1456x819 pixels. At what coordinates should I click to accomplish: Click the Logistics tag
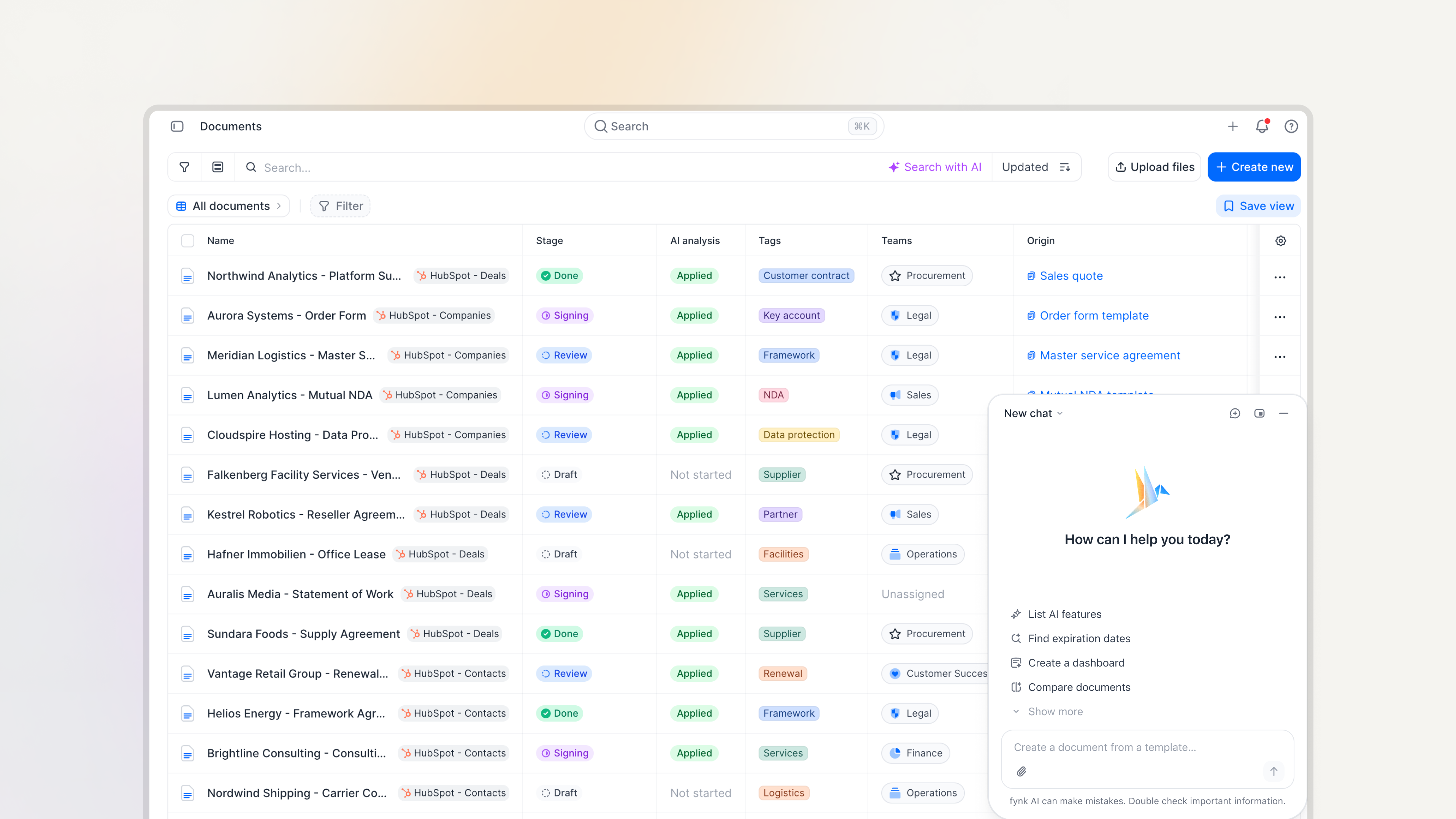pos(784,793)
